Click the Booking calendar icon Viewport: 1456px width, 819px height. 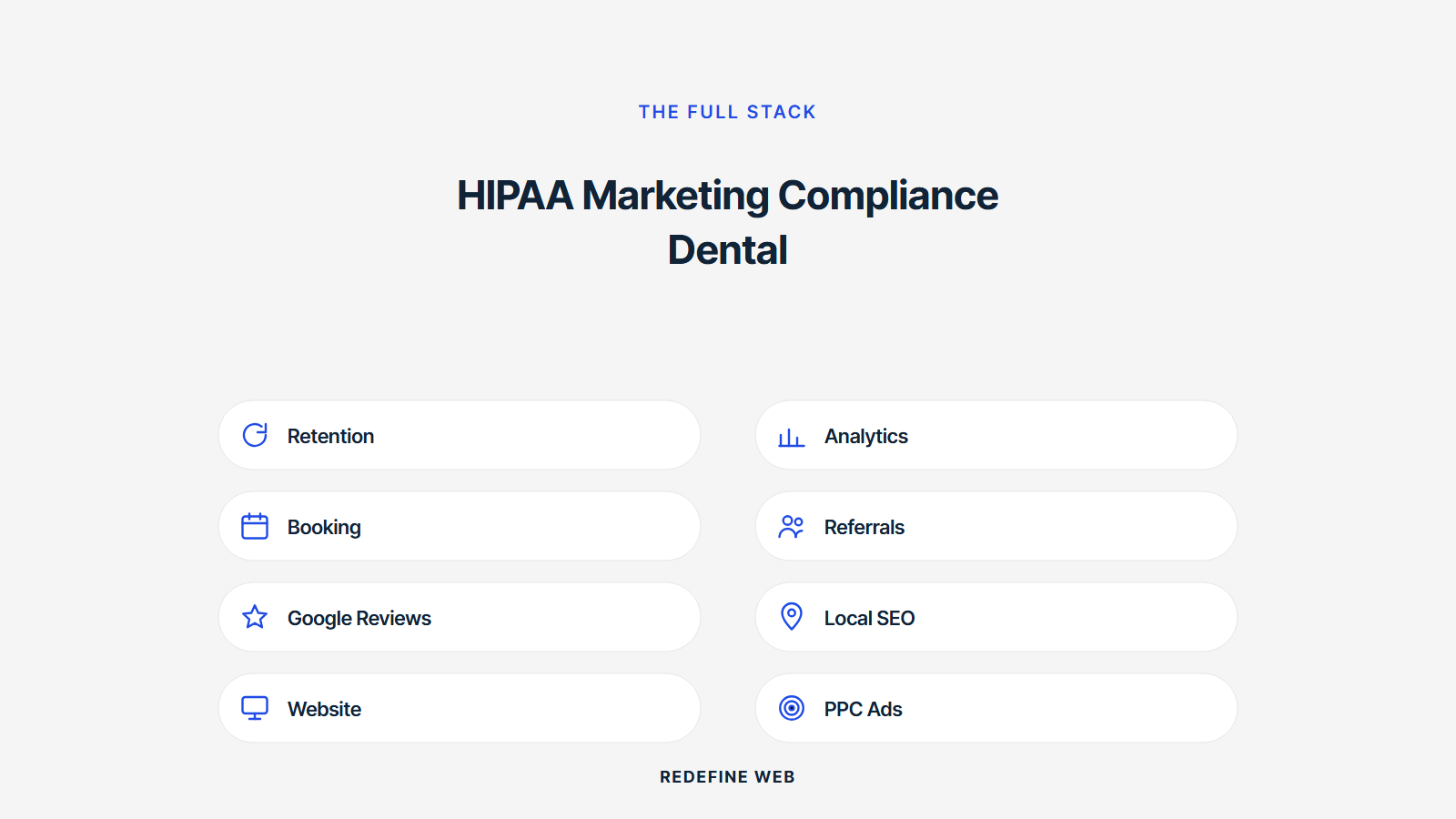255,526
